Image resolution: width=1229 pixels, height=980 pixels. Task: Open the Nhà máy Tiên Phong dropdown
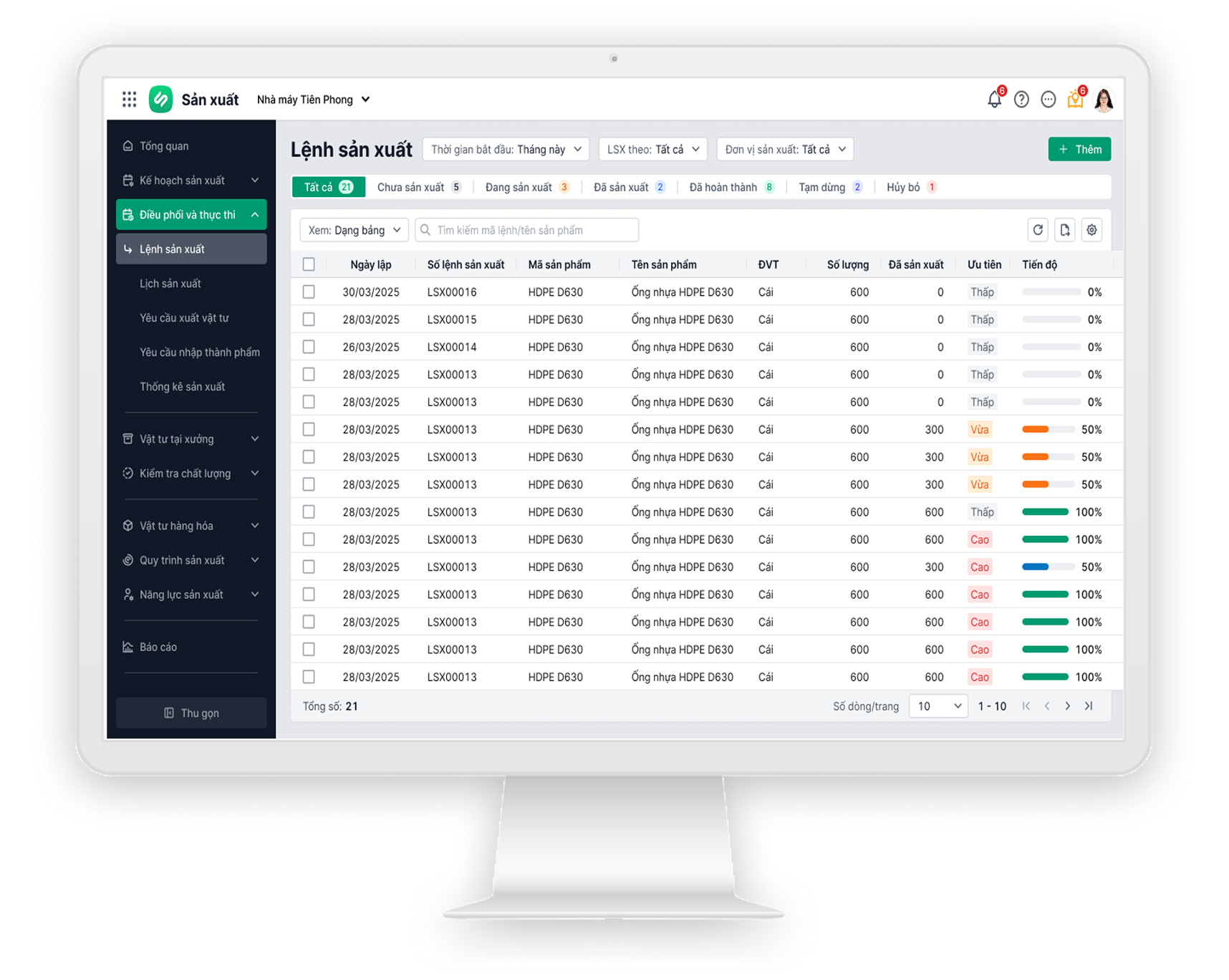coord(314,100)
